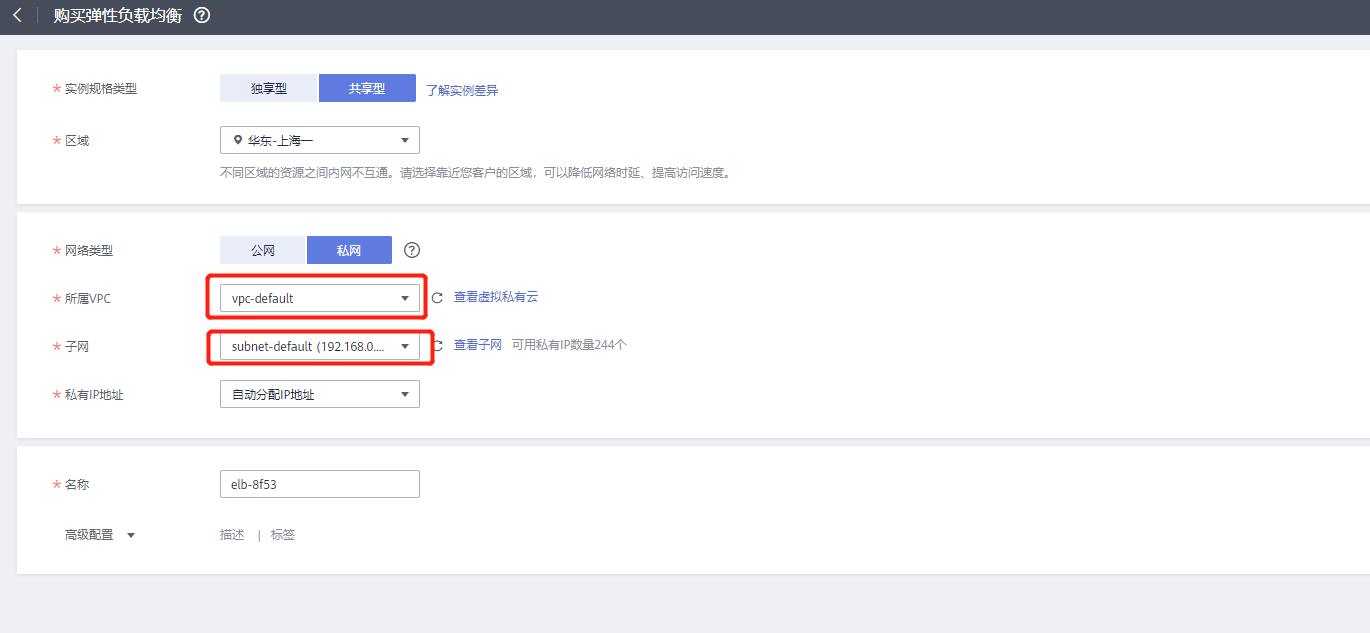
Task: Select 共享型 instance type
Action: [367, 88]
